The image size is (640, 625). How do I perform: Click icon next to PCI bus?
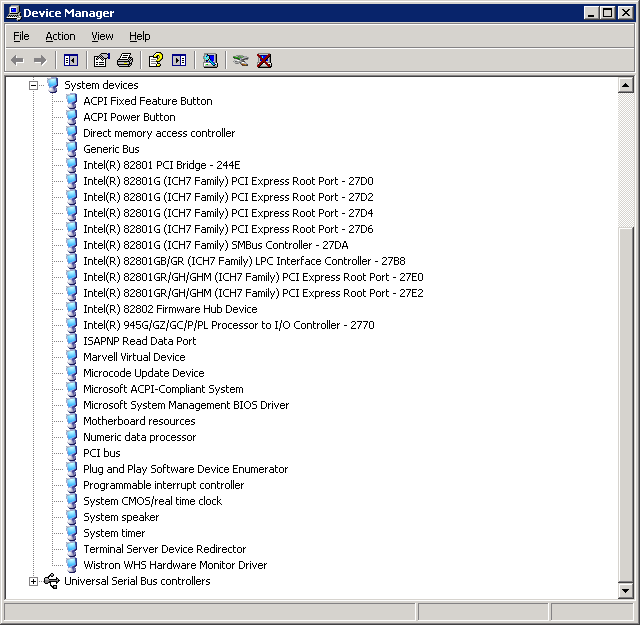coord(71,453)
